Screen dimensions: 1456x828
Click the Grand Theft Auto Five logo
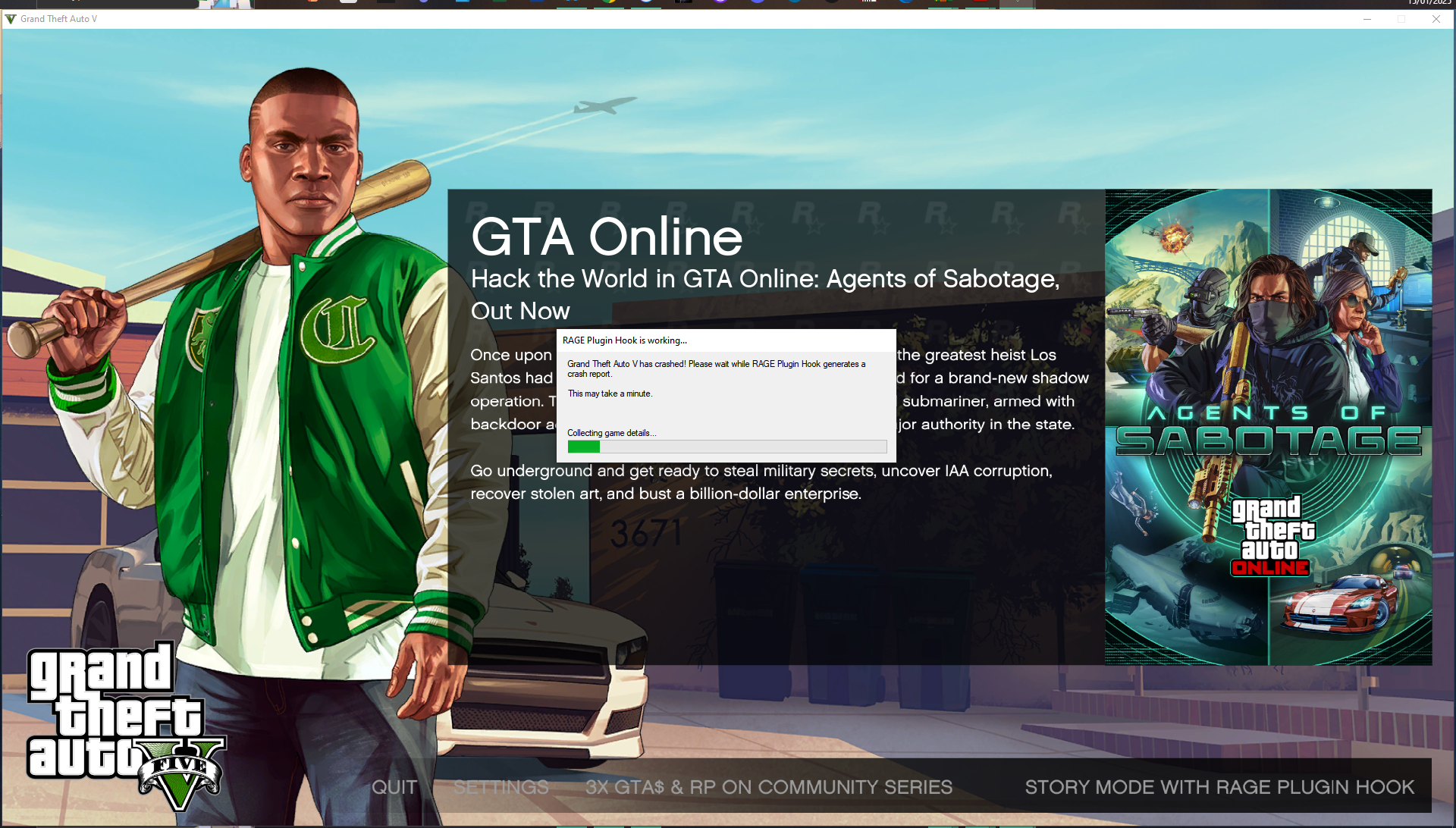click(x=121, y=724)
